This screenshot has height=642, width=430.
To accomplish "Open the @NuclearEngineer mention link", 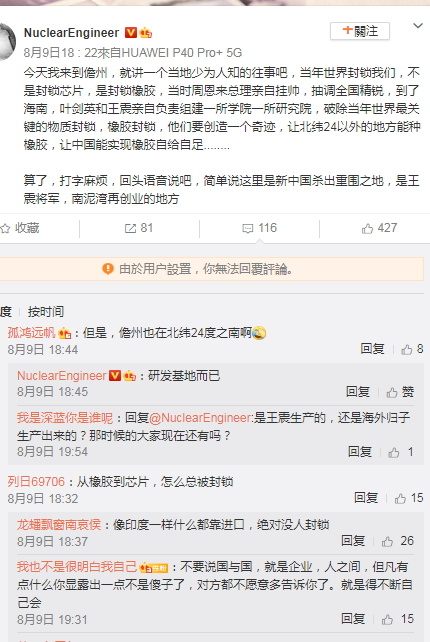I will click(200, 418).
